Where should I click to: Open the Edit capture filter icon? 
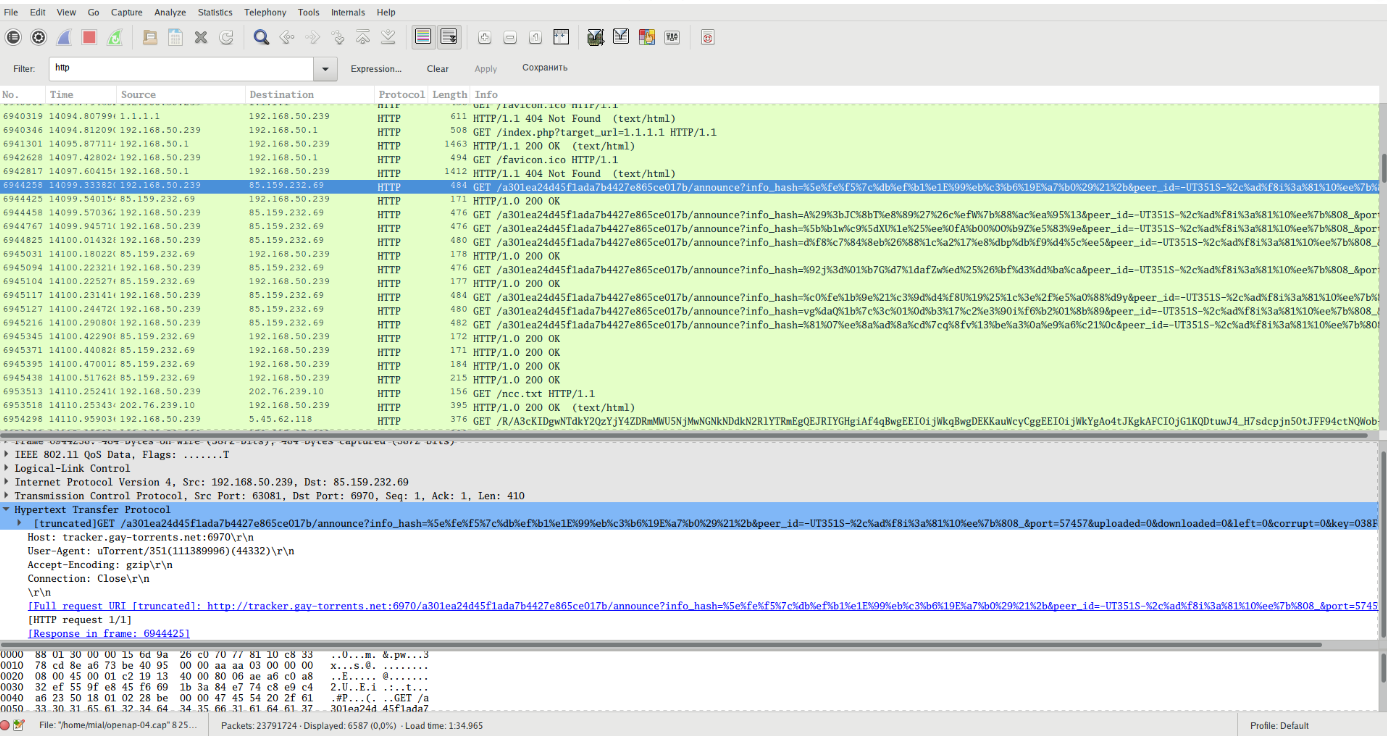[x=595, y=37]
